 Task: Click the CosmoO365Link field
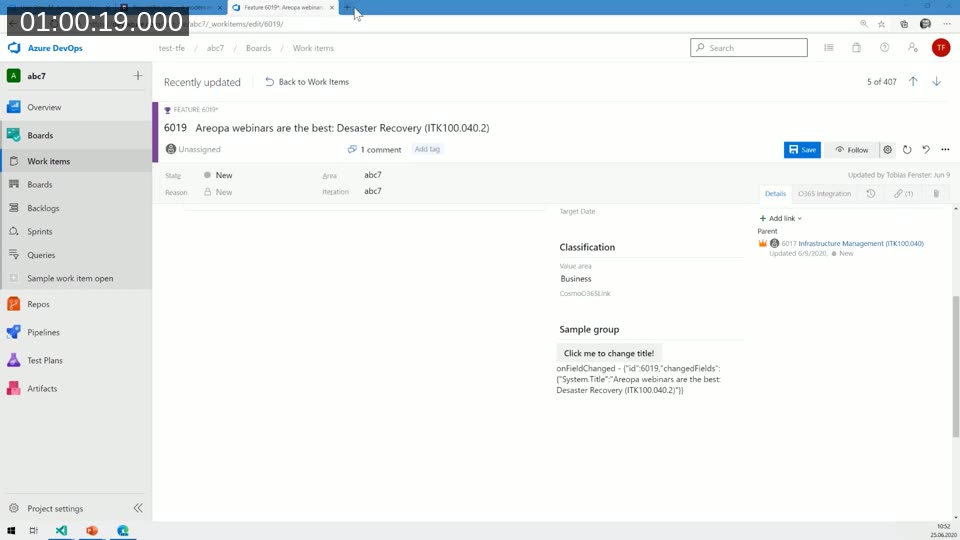tap(585, 293)
